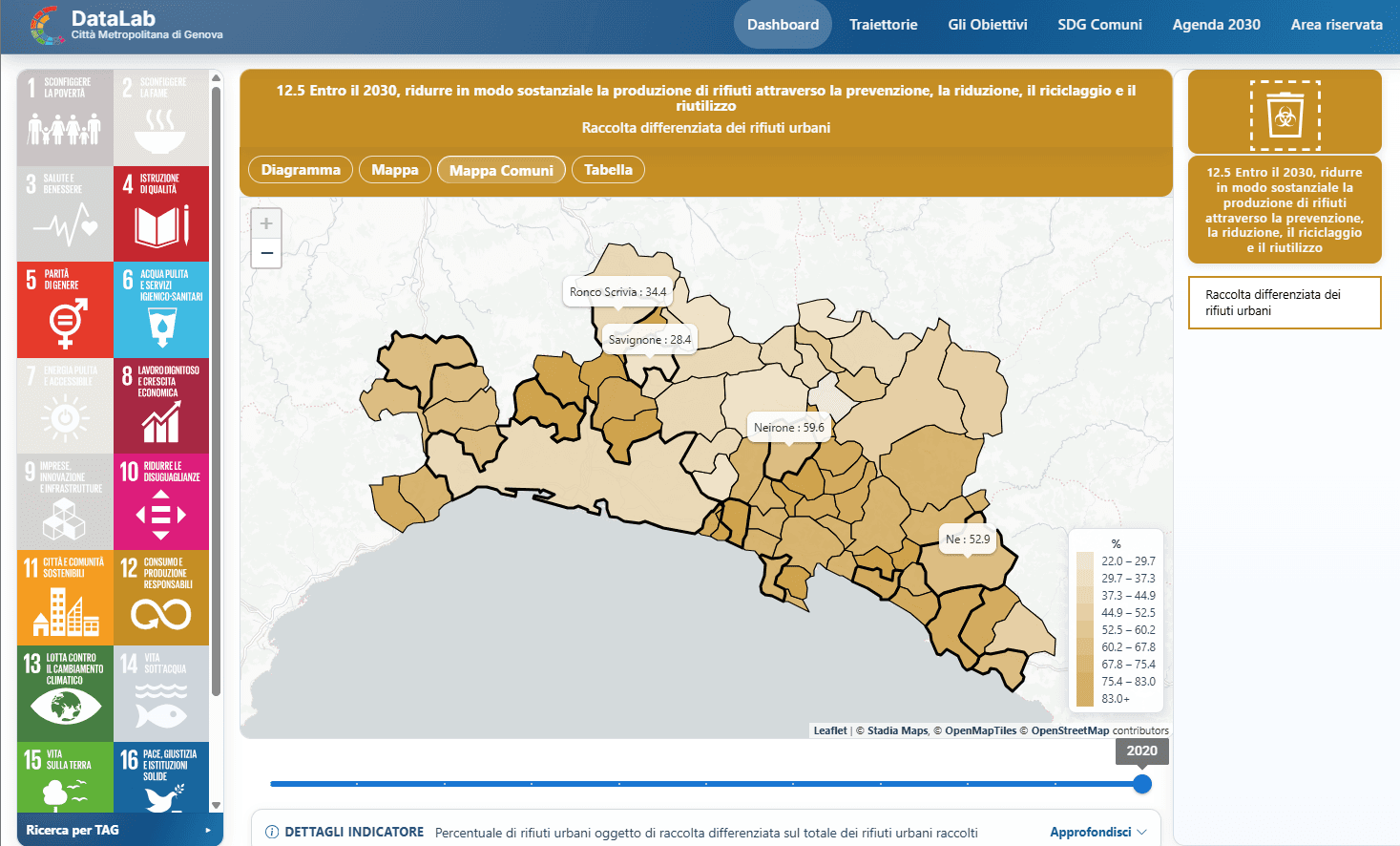
Task: Click the 12.5 target description card
Action: tap(1285, 210)
